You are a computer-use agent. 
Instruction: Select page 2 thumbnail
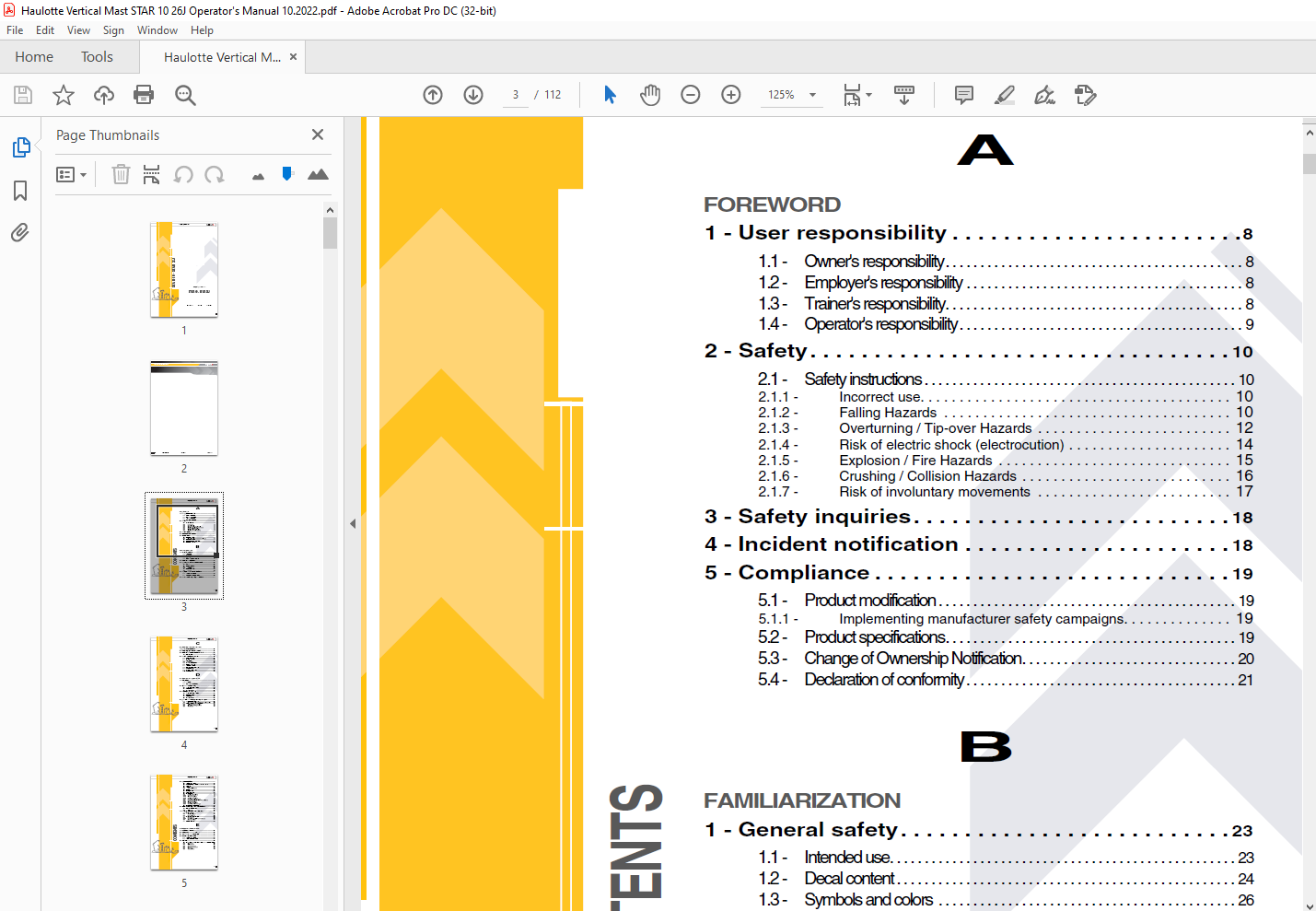click(x=184, y=408)
